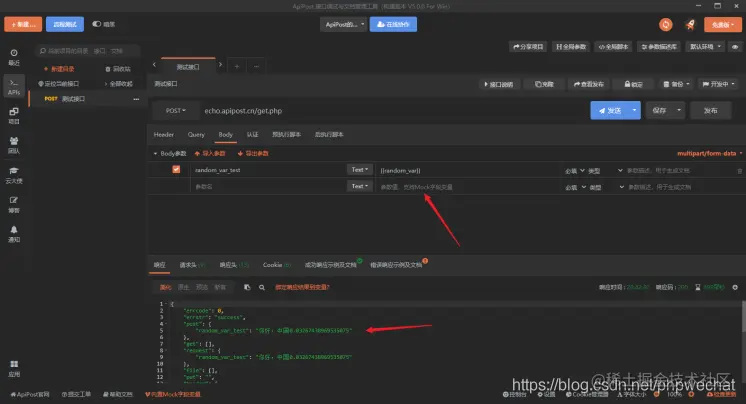This screenshot has height=404, width=746.
Task: Click the orange refresh sync icon
Action: (666, 24)
